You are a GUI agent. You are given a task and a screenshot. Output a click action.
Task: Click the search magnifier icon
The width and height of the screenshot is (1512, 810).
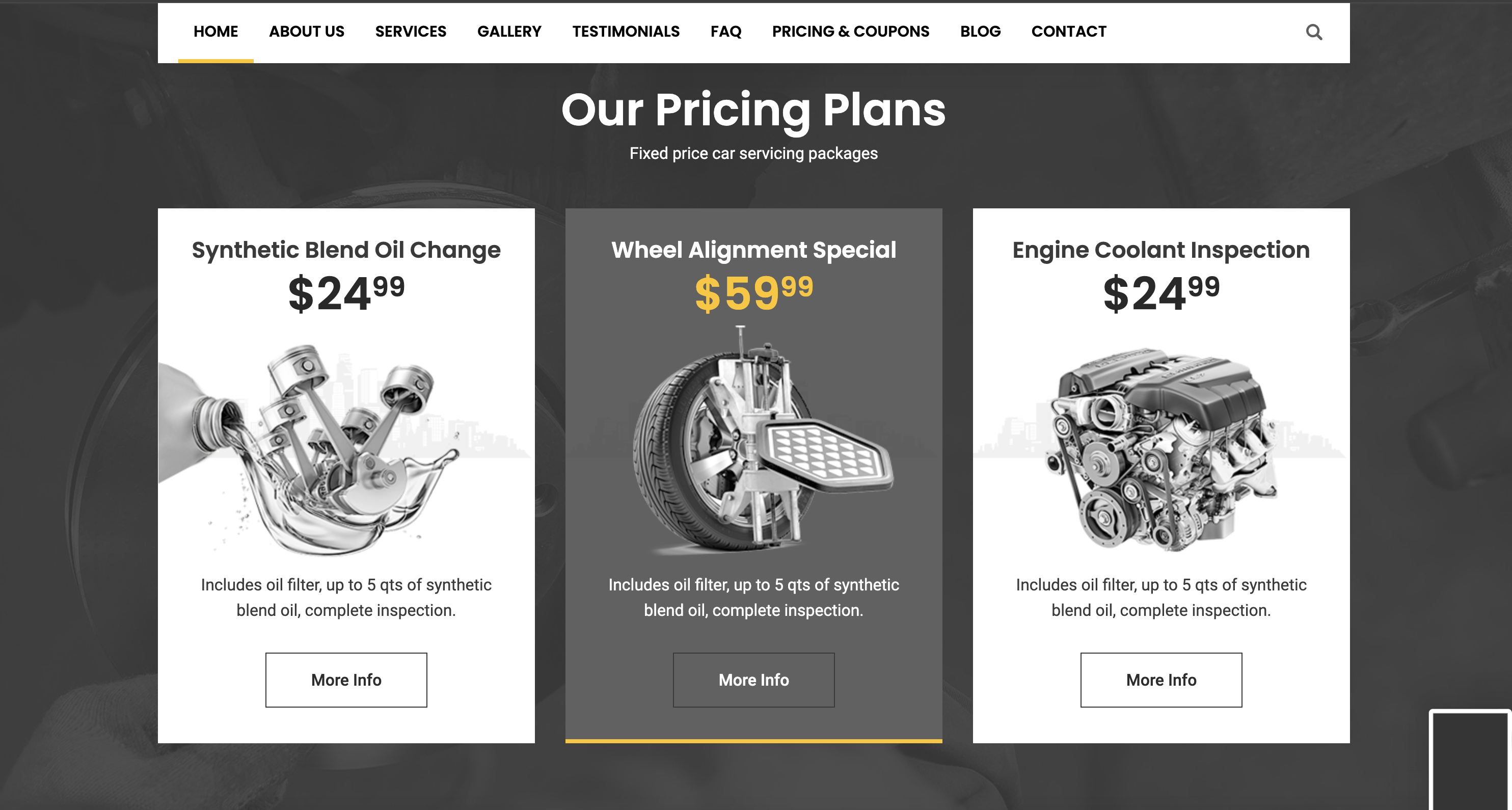[1314, 32]
